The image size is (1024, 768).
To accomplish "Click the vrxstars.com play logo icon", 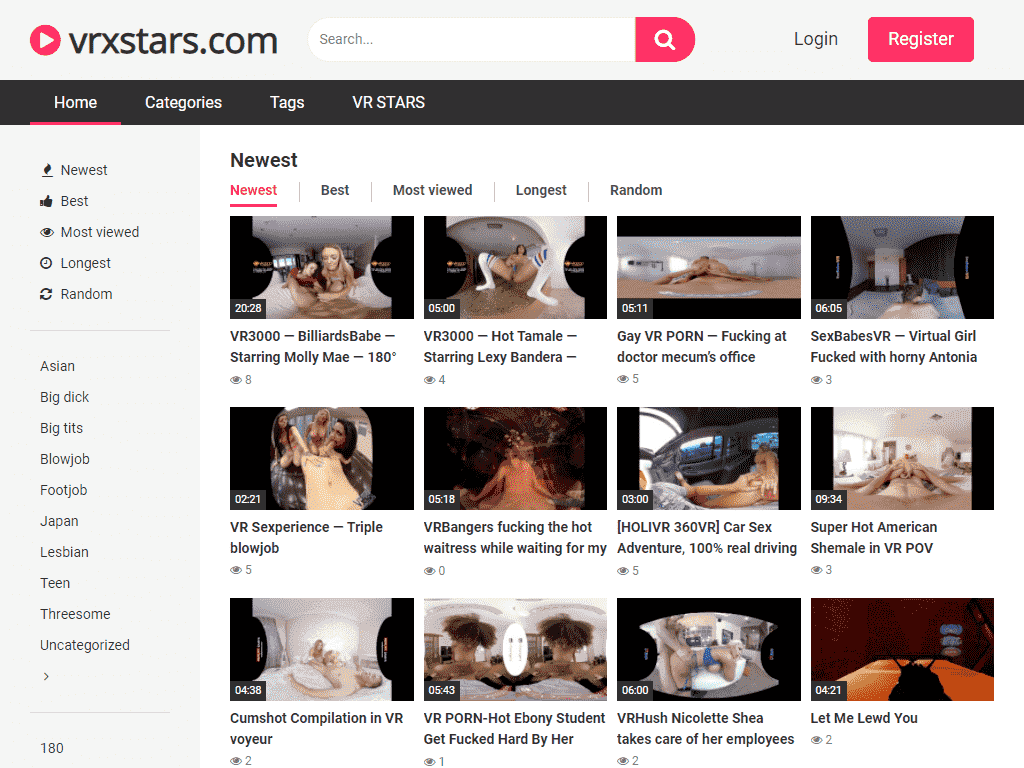I will [x=46, y=40].
